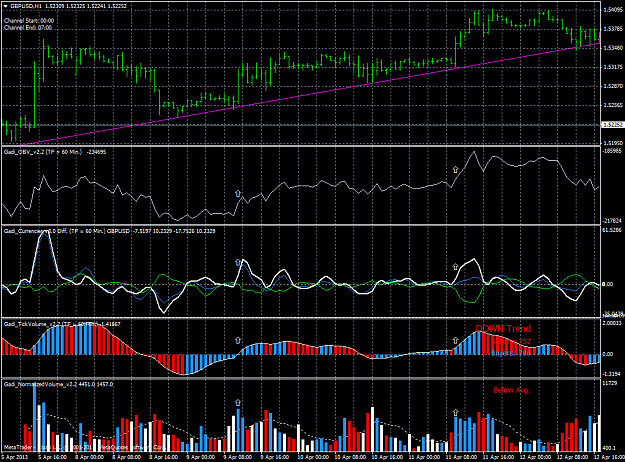Click the '9 Apr 00:00' time axis label

pyautogui.click(x=199, y=457)
